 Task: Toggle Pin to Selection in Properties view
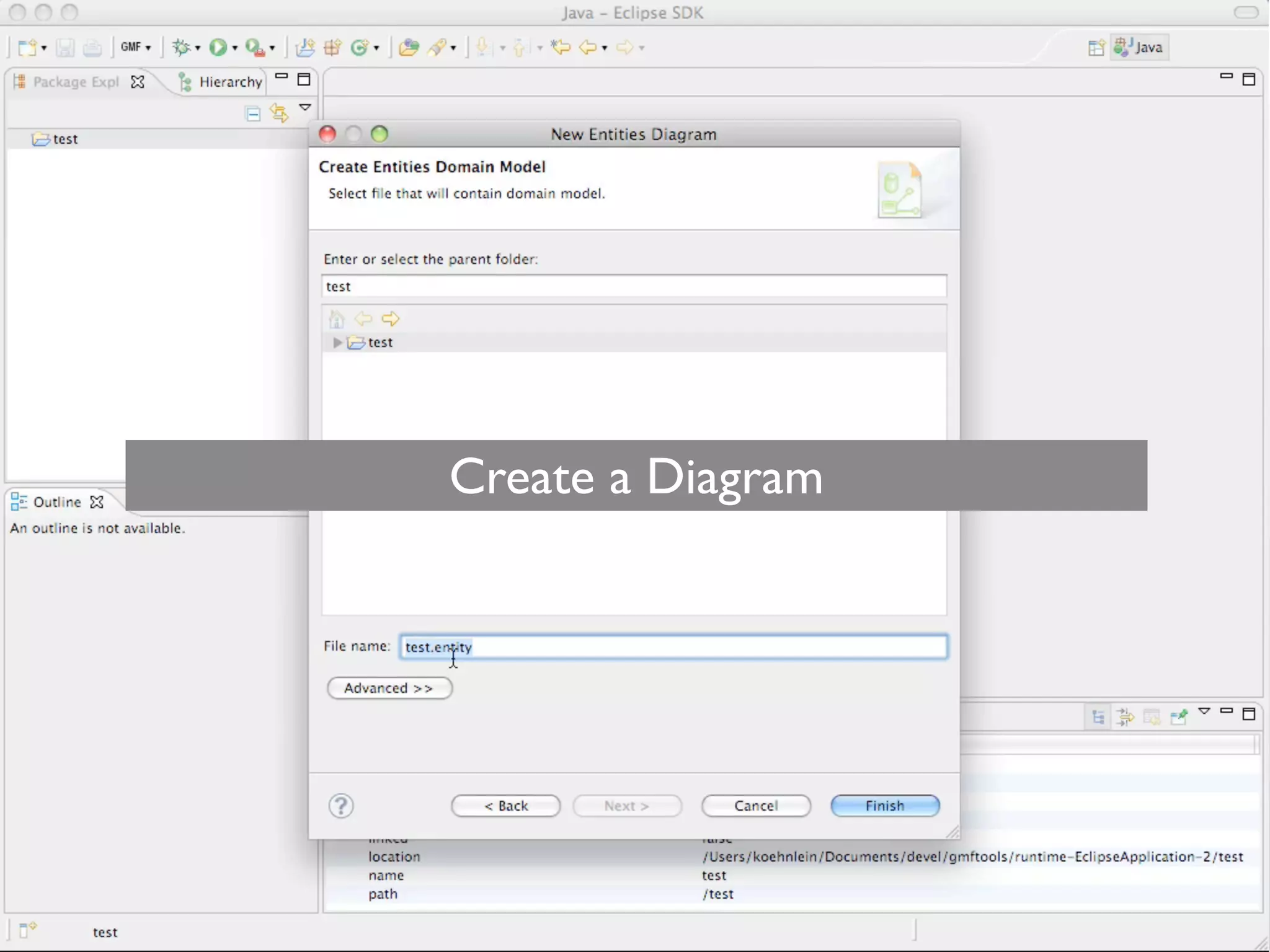pyautogui.click(x=1178, y=717)
